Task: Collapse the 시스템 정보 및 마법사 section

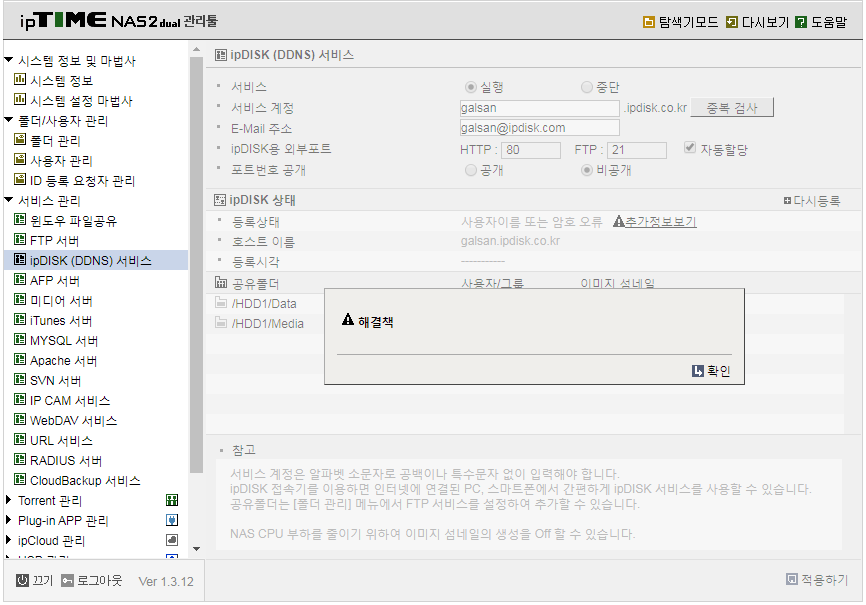Action: [x=8, y=59]
